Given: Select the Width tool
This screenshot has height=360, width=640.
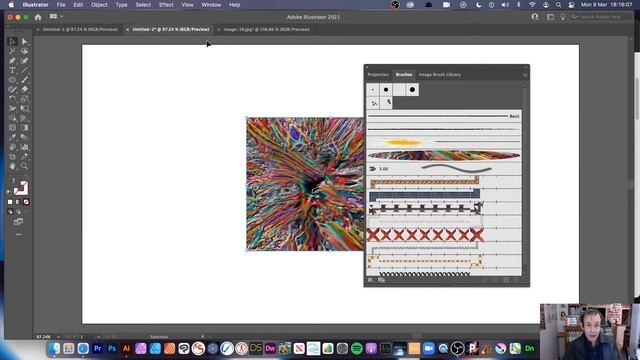Looking at the screenshot, I should point(12,109).
